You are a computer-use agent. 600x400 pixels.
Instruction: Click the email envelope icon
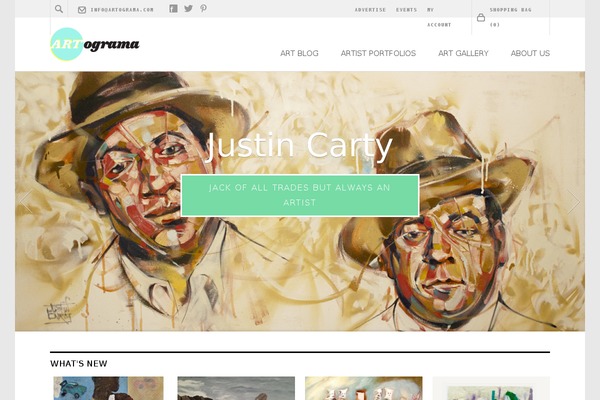(x=82, y=10)
